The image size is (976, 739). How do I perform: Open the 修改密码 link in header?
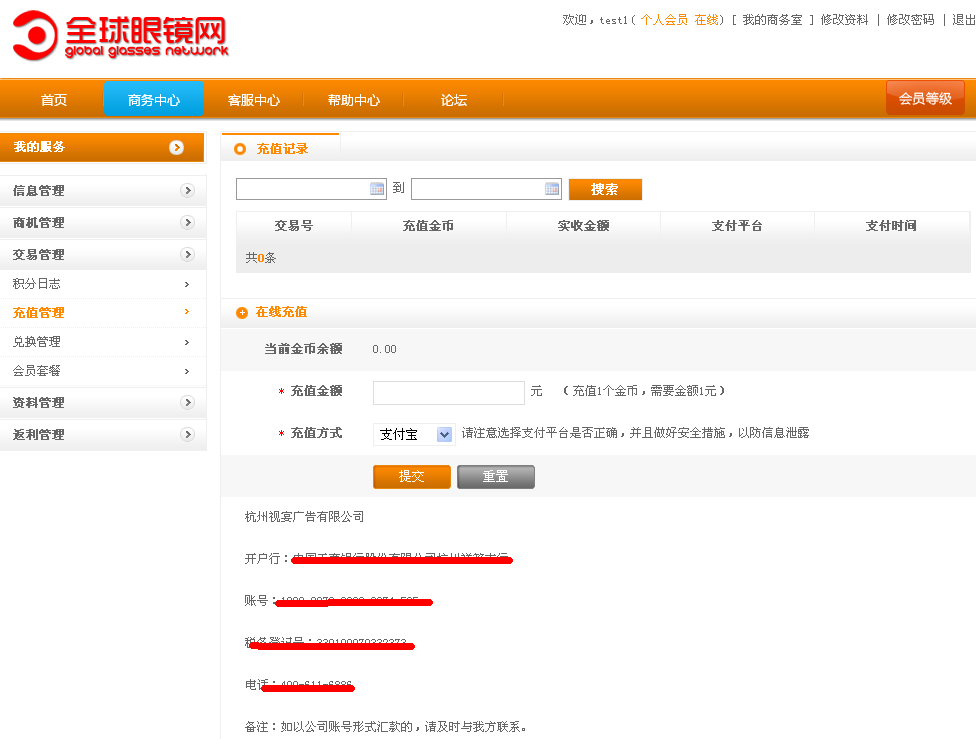[x=910, y=20]
